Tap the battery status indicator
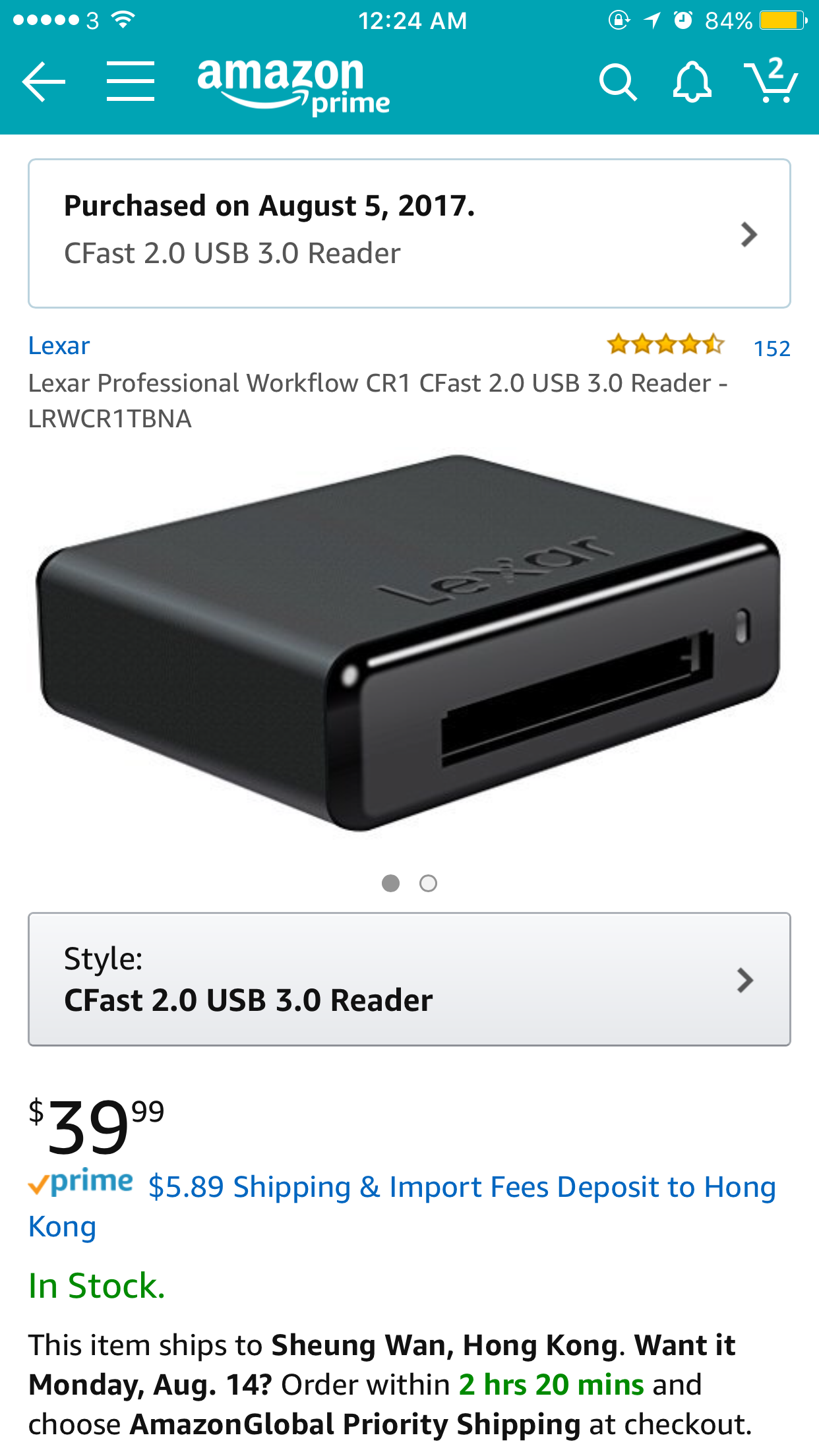This screenshot has width=819, height=1456. 783,20
